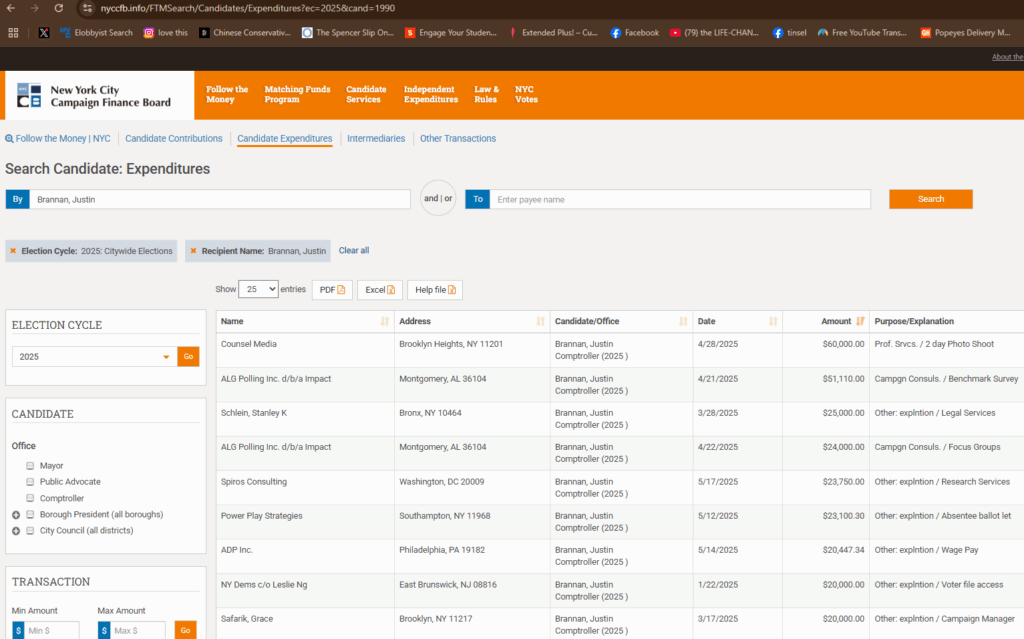Open the Popeyes Delivery bookmark
The width and height of the screenshot is (1024, 639).
(x=965, y=33)
